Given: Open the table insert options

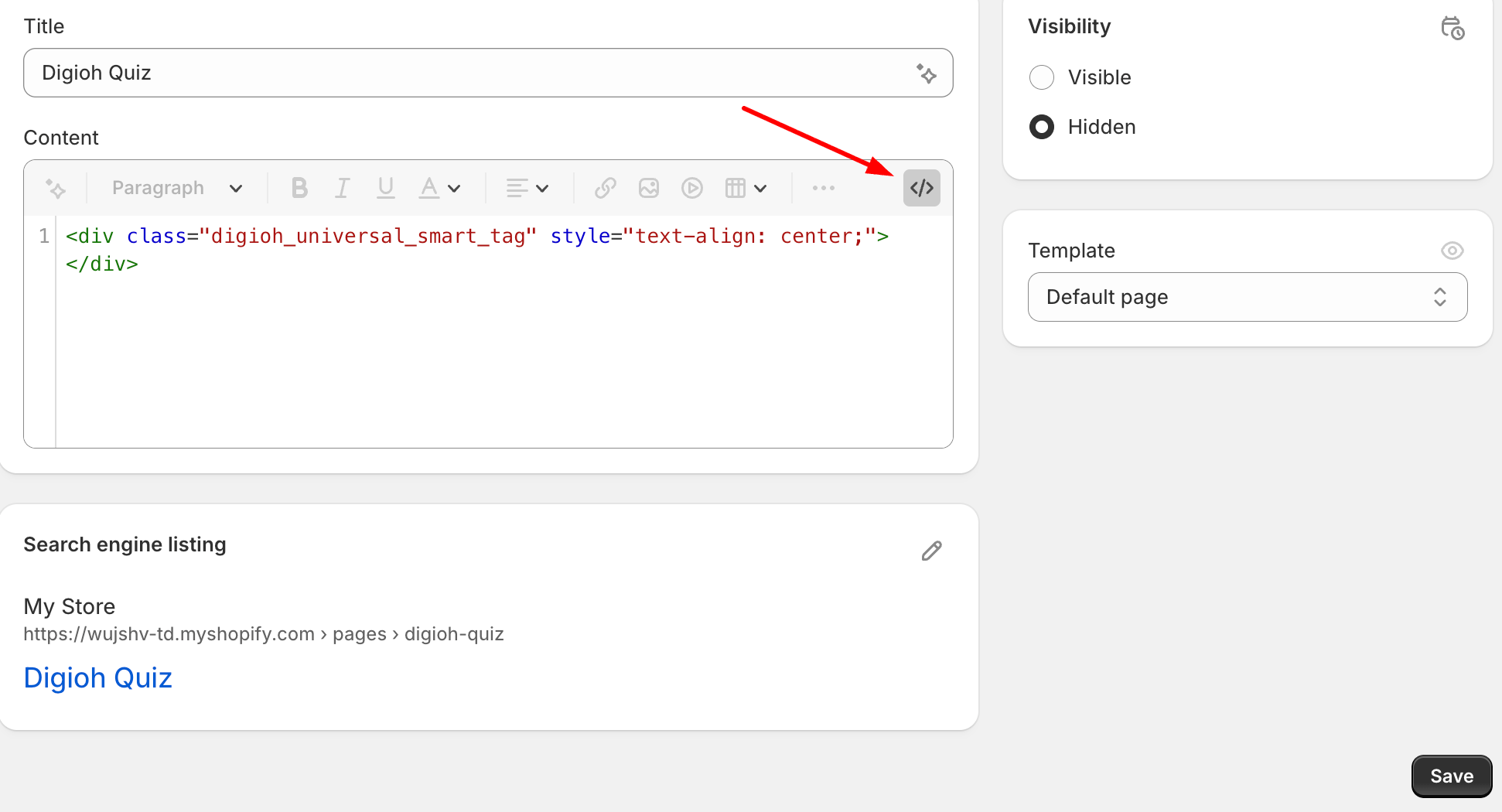Looking at the screenshot, I should point(743,187).
